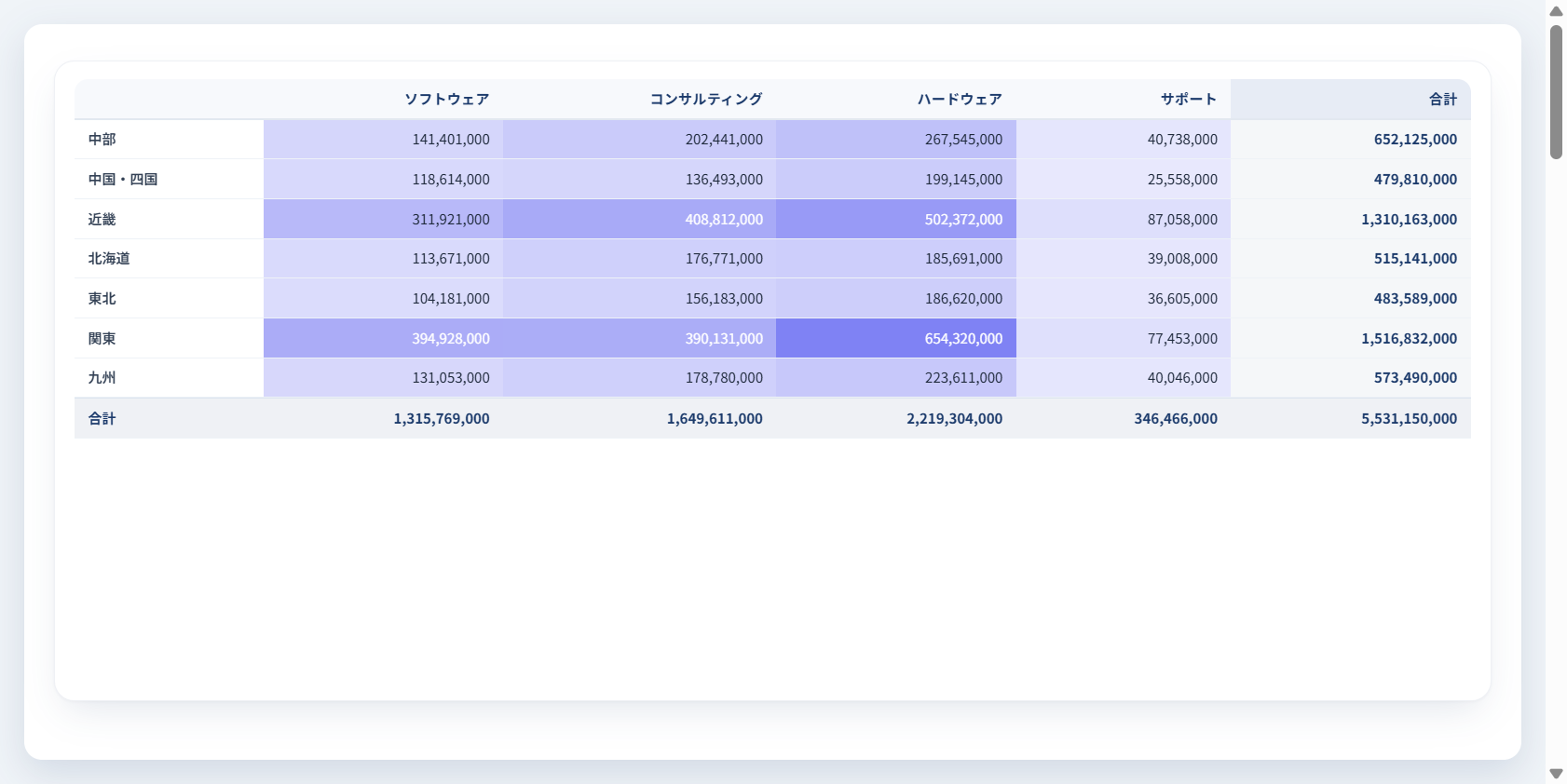Click the scrollbar up arrow
The height and width of the screenshot is (784, 1567).
pos(1556,11)
